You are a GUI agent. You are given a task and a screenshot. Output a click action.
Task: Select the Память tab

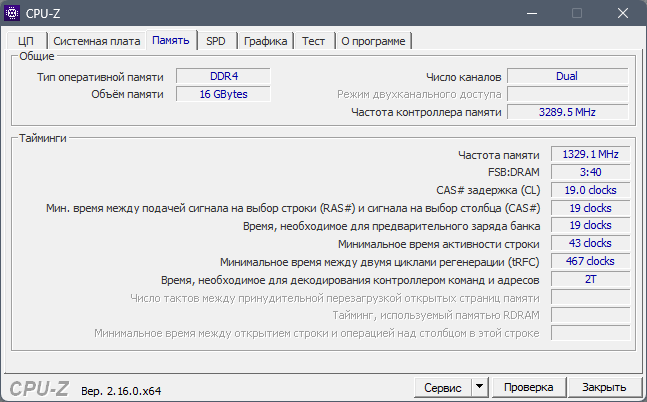point(171,40)
